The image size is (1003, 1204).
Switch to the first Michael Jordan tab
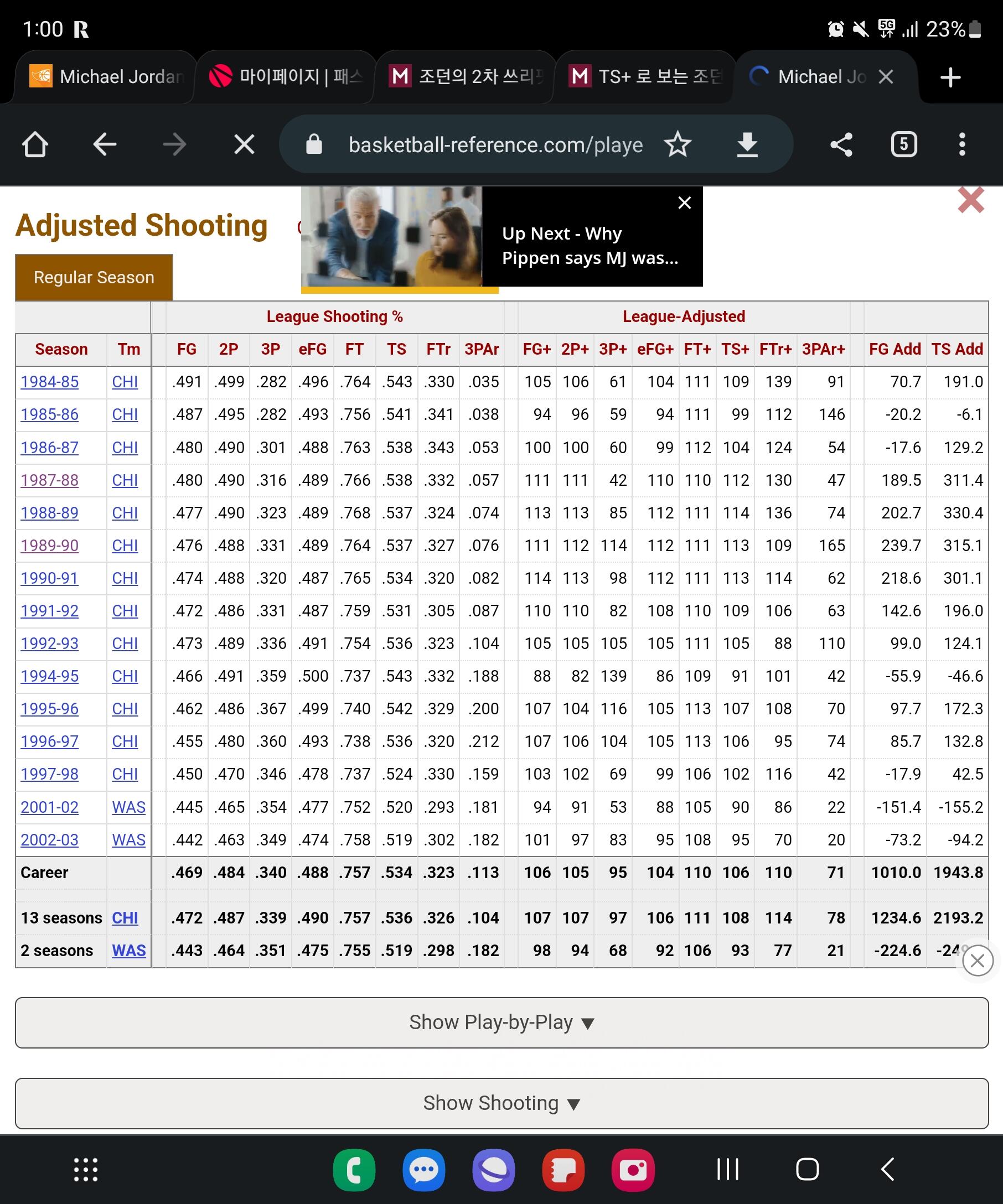107,77
